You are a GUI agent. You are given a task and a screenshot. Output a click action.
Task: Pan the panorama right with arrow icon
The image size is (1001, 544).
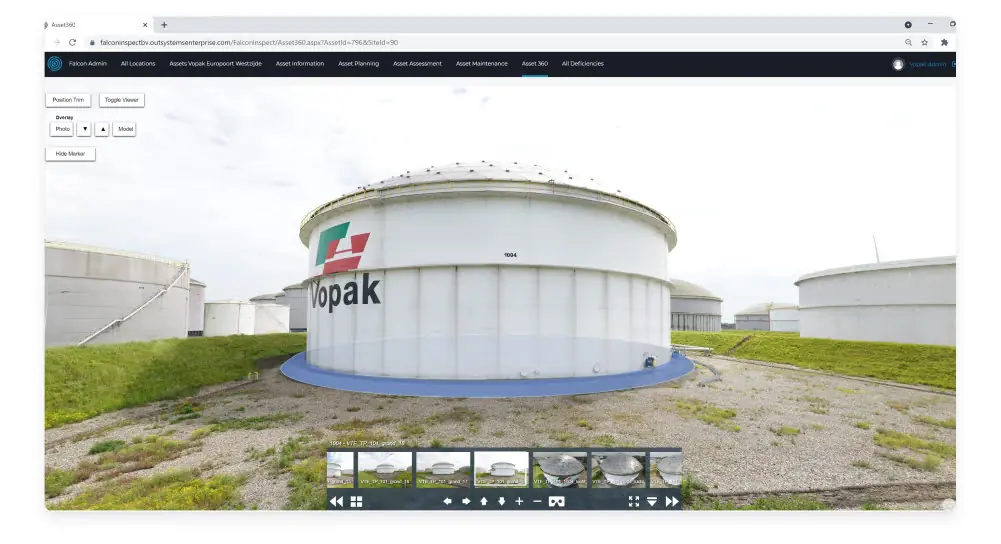[466, 502]
